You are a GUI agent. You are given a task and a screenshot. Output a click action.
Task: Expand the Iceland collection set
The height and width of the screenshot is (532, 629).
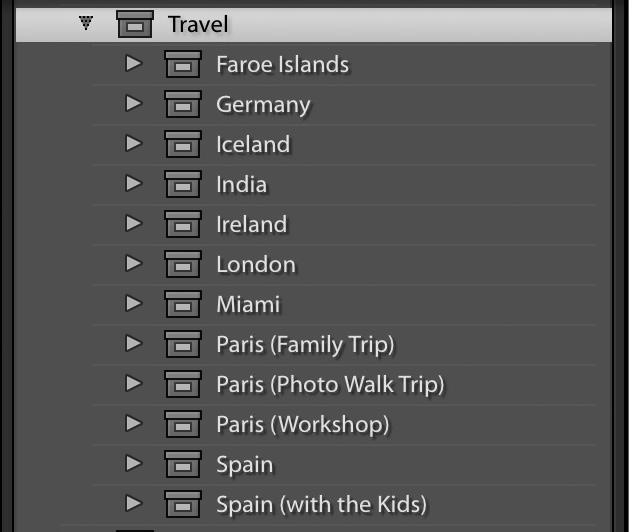click(134, 143)
